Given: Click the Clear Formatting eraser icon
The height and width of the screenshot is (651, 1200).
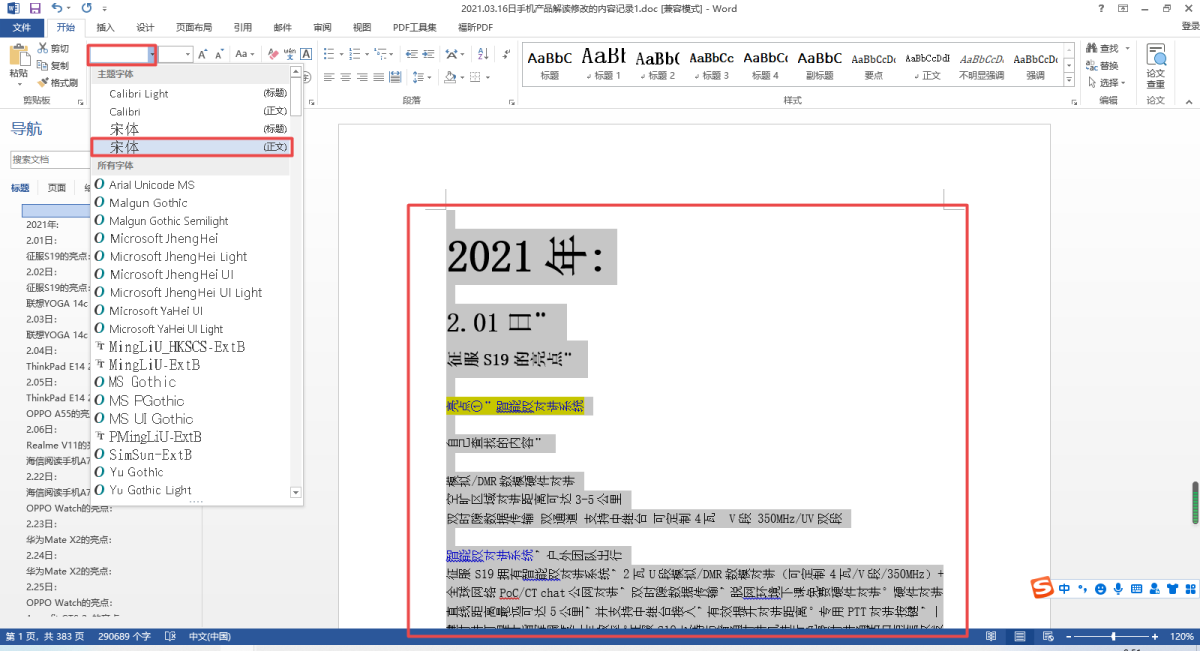Looking at the screenshot, I should pyautogui.click(x=273, y=54).
